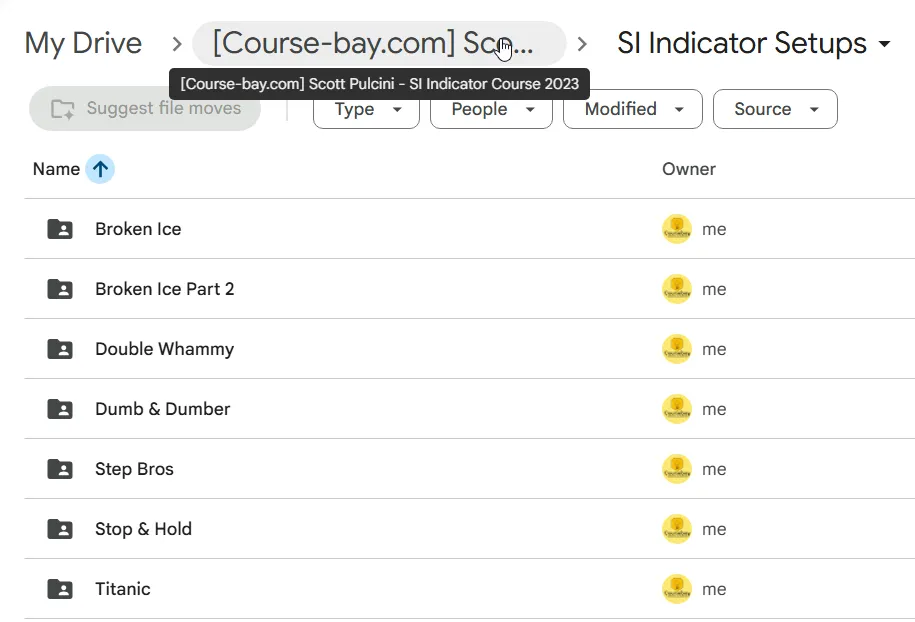Click the owner avatar in Titanic row
Screen dimensions: 915x622
point(677,589)
